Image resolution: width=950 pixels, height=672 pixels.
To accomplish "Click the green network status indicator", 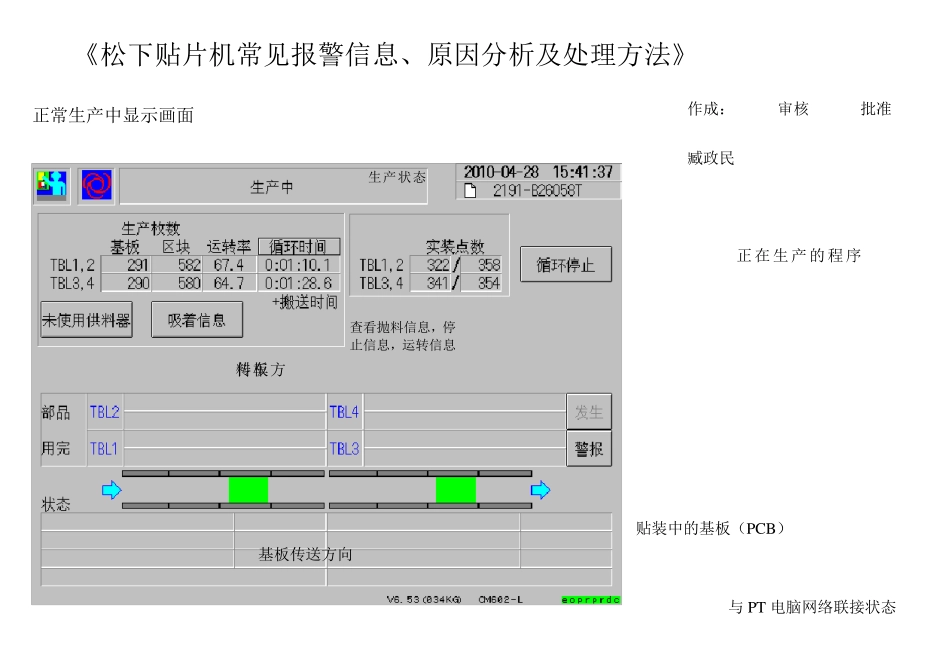I will (x=591, y=600).
